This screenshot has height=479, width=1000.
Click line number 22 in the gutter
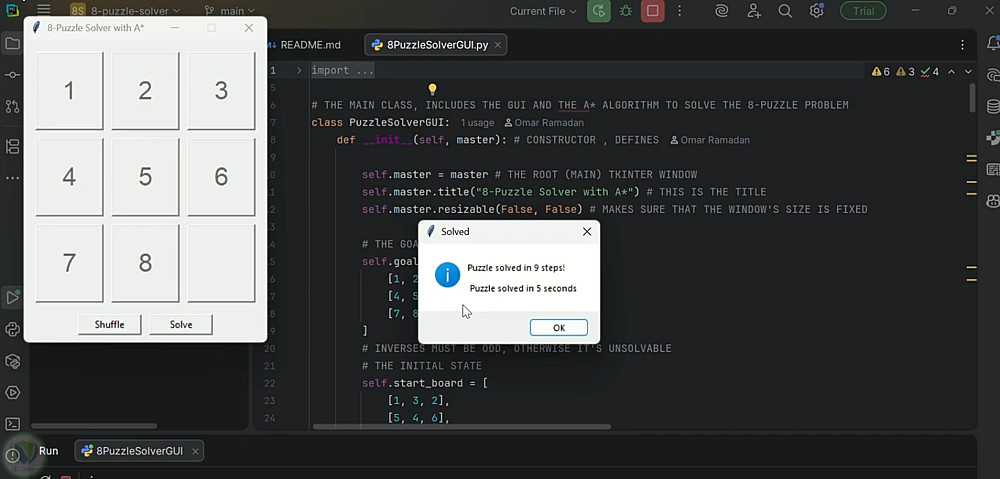tap(269, 383)
